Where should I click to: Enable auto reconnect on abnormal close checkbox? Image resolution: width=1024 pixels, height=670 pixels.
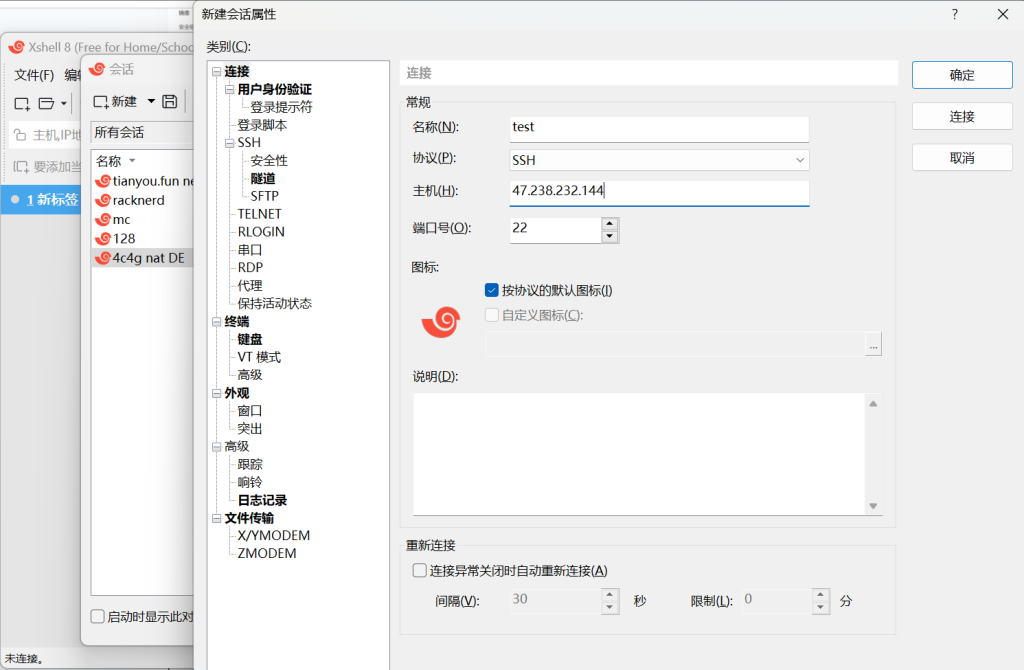click(420, 571)
